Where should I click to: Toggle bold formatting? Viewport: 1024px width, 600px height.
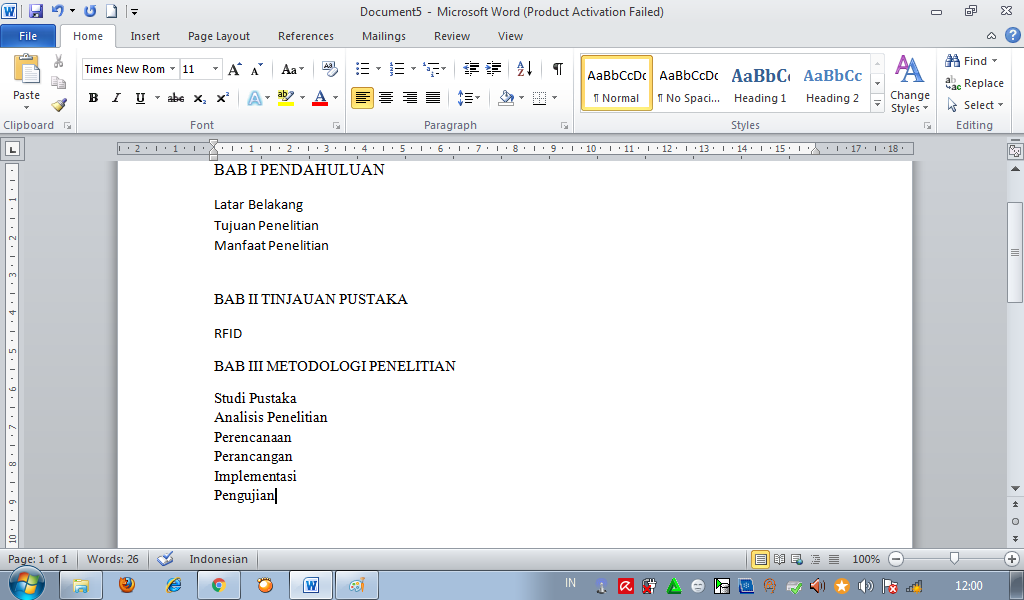(93, 99)
